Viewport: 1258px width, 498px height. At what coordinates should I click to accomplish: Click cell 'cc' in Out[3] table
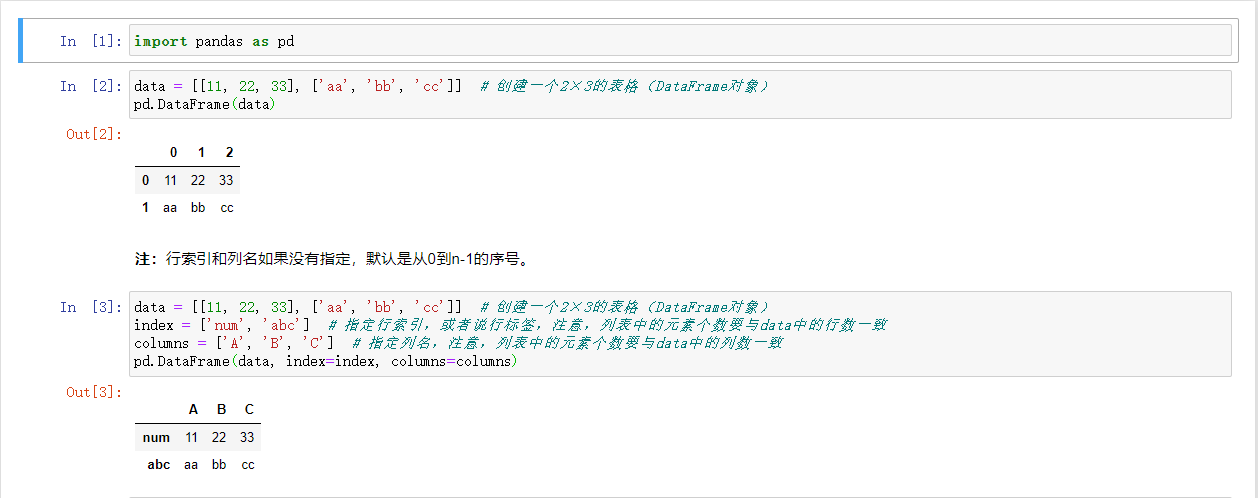tap(248, 465)
